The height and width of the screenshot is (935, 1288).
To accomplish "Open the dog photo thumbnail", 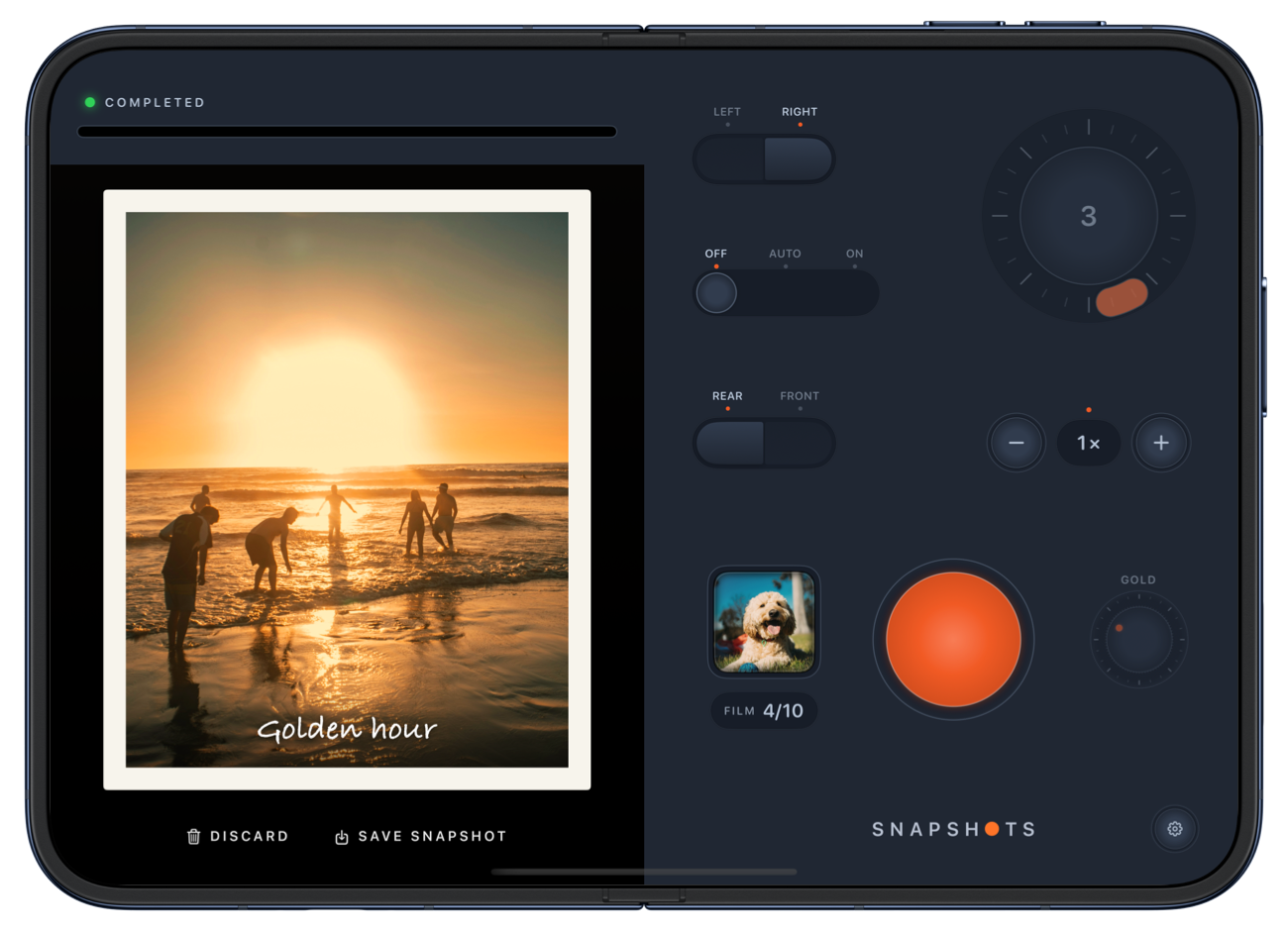I will tap(764, 622).
